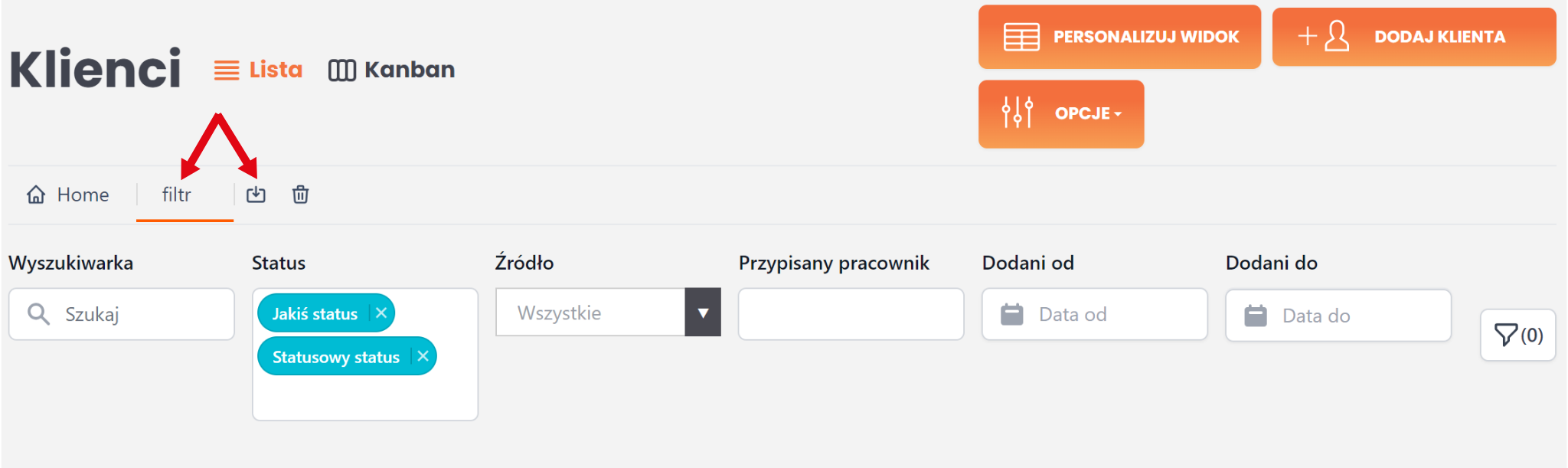Screen dimensions: 1568x468
Task: Open the Wszystkie source combo box
Action: [x=590, y=313]
